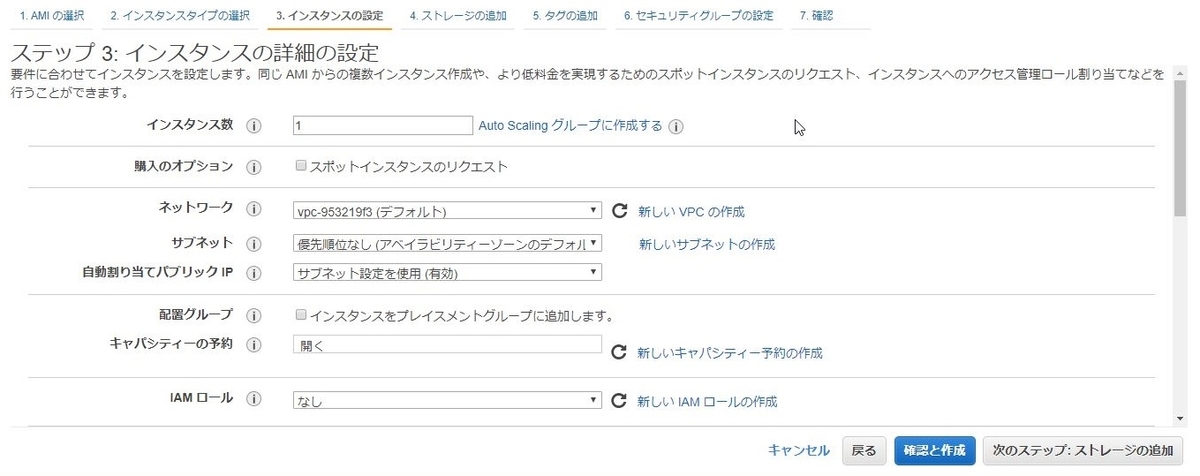Click 新しいキャパシティー予約の作成 link
The height and width of the screenshot is (476, 1200).
[730, 353]
